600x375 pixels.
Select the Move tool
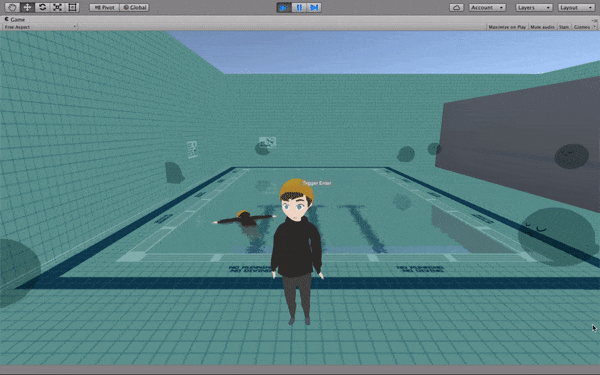(27, 7)
